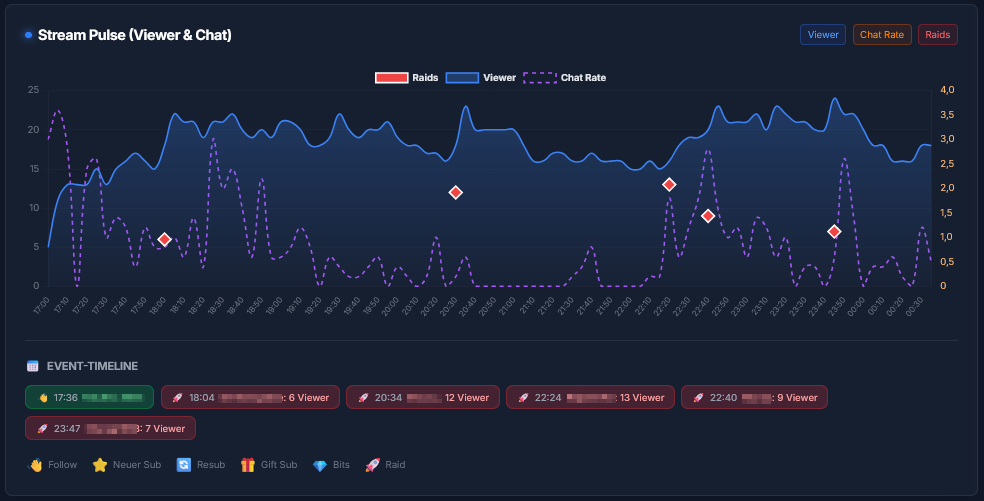Select the 17:36 follow event chip
The width and height of the screenshot is (984, 501).
coord(90,397)
